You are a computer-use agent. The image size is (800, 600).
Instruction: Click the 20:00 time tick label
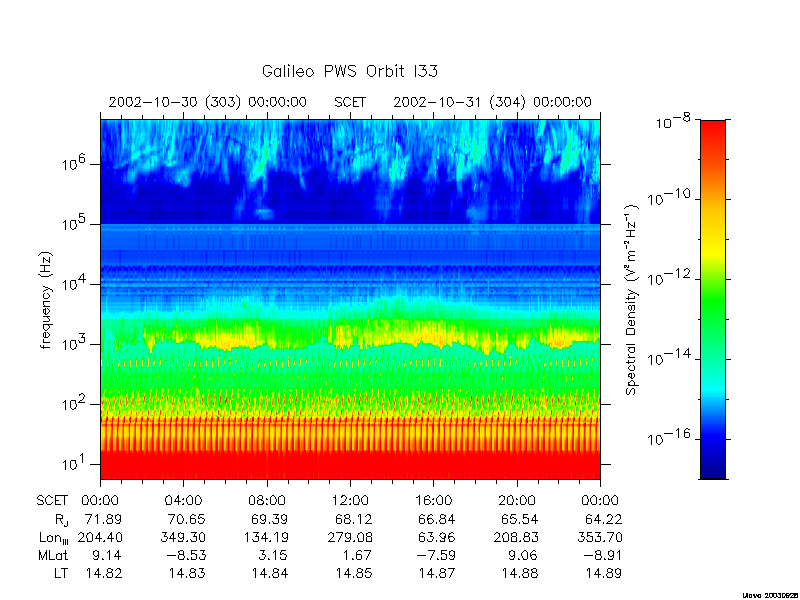[517, 501]
